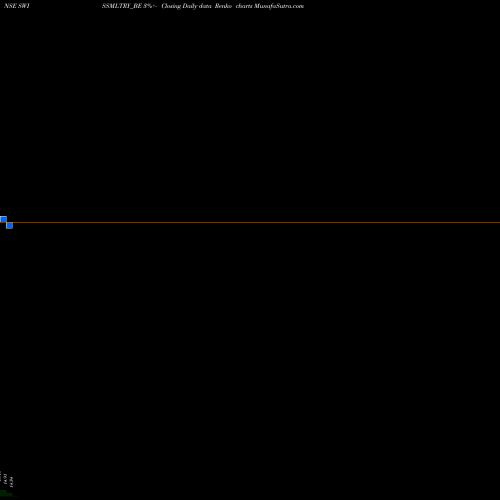Click the 'Renko' chart type label
Screen dimensions: 500x500
pyautogui.click(x=223, y=6)
